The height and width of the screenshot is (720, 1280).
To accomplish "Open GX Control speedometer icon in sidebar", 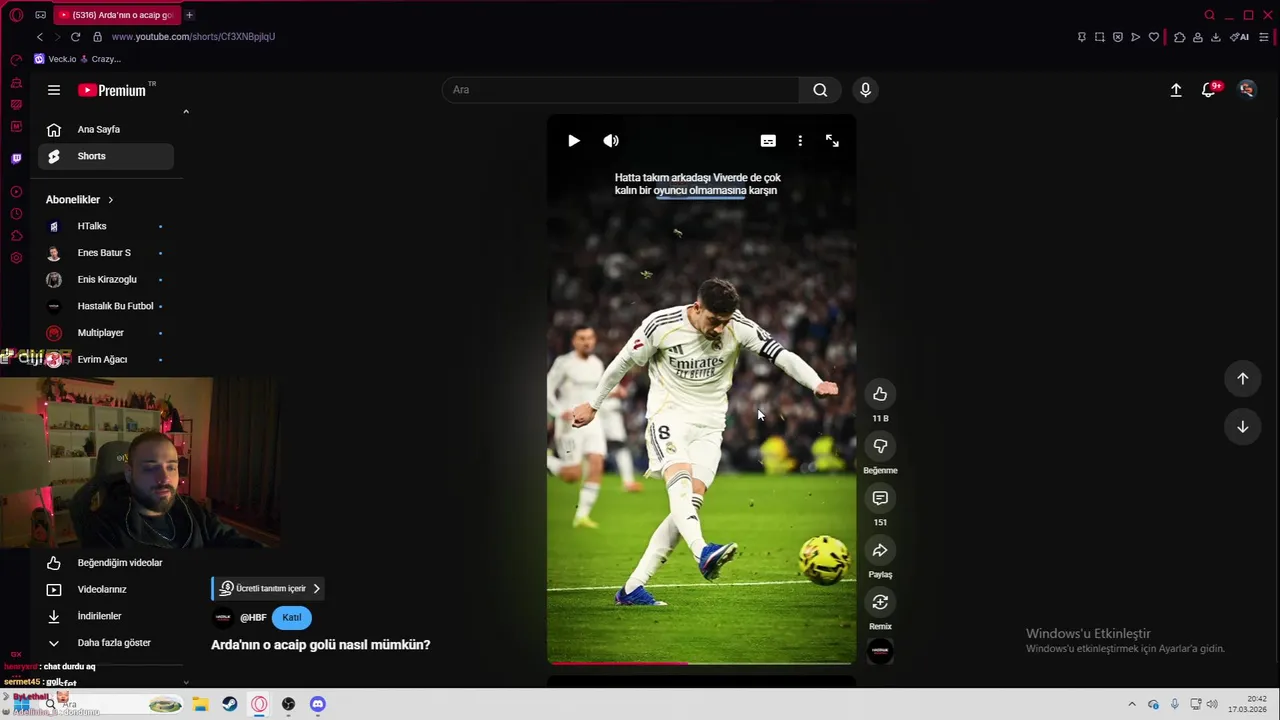I will coord(16,60).
